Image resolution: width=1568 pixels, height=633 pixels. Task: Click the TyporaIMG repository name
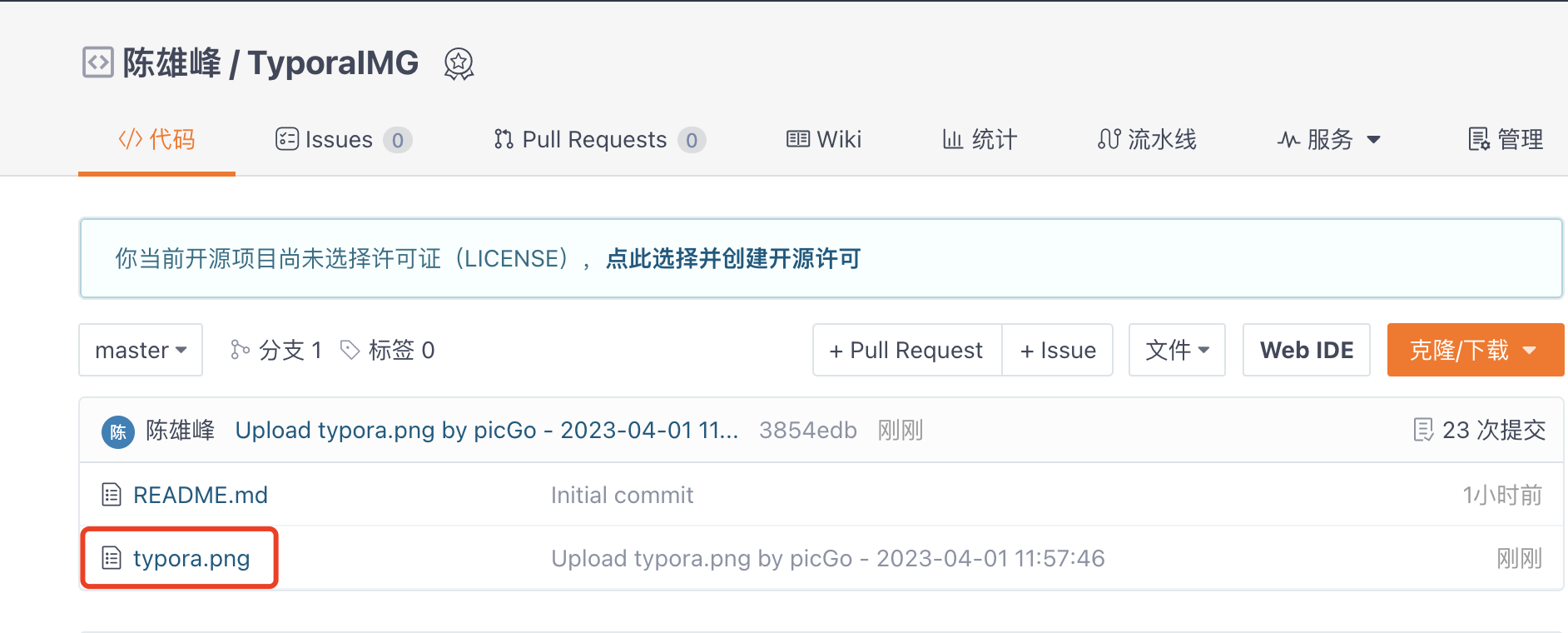[333, 63]
